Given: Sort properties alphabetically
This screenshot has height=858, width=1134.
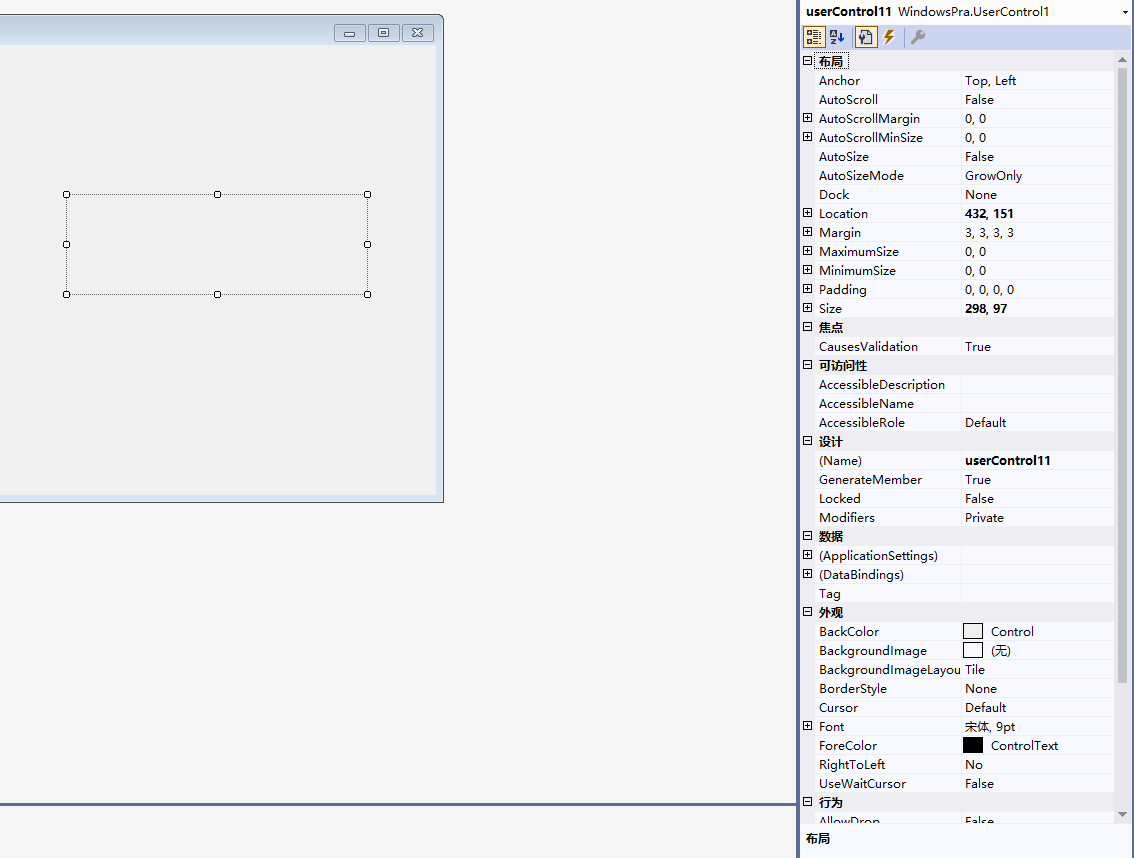Looking at the screenshot, I should [837, 37].
